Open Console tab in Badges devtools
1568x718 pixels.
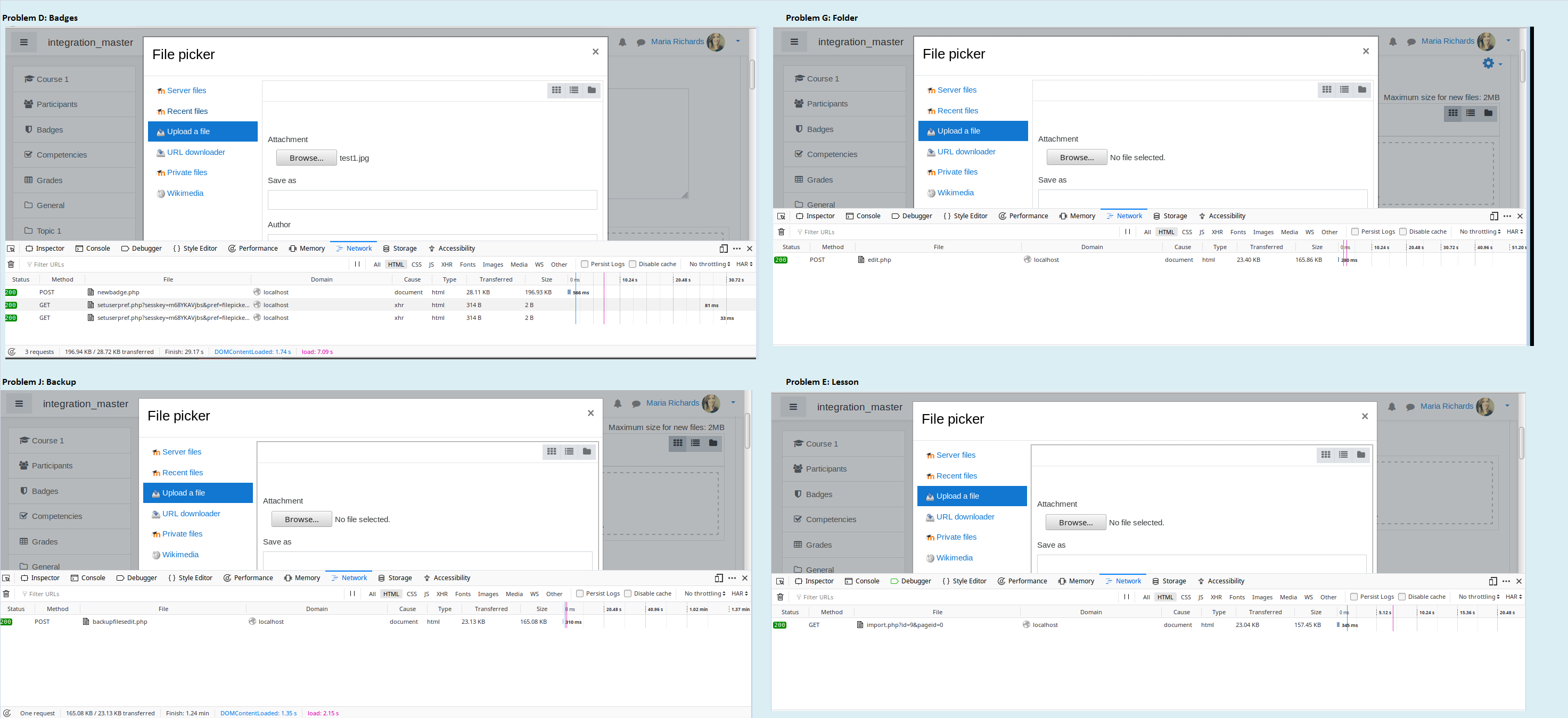(x=93, y=248)
